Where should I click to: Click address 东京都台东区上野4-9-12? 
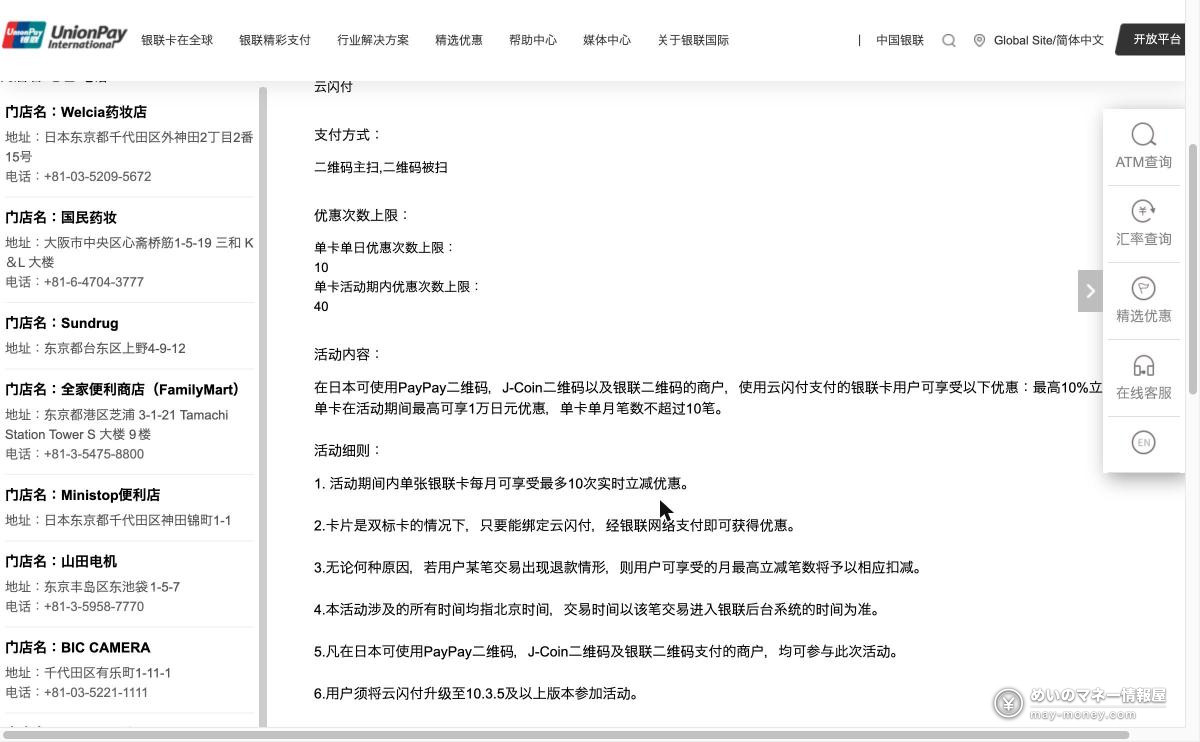click(x=115, y=348)
